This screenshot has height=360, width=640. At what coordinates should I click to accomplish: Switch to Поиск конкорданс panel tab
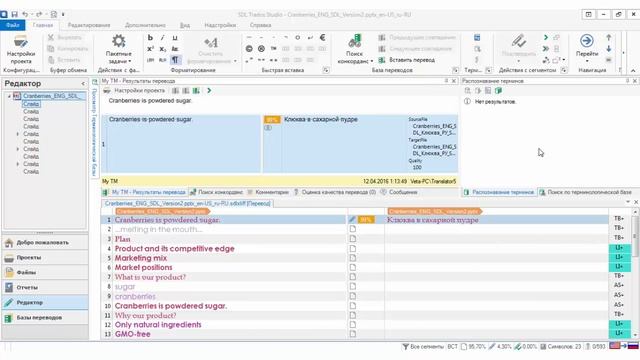[217, 192]
